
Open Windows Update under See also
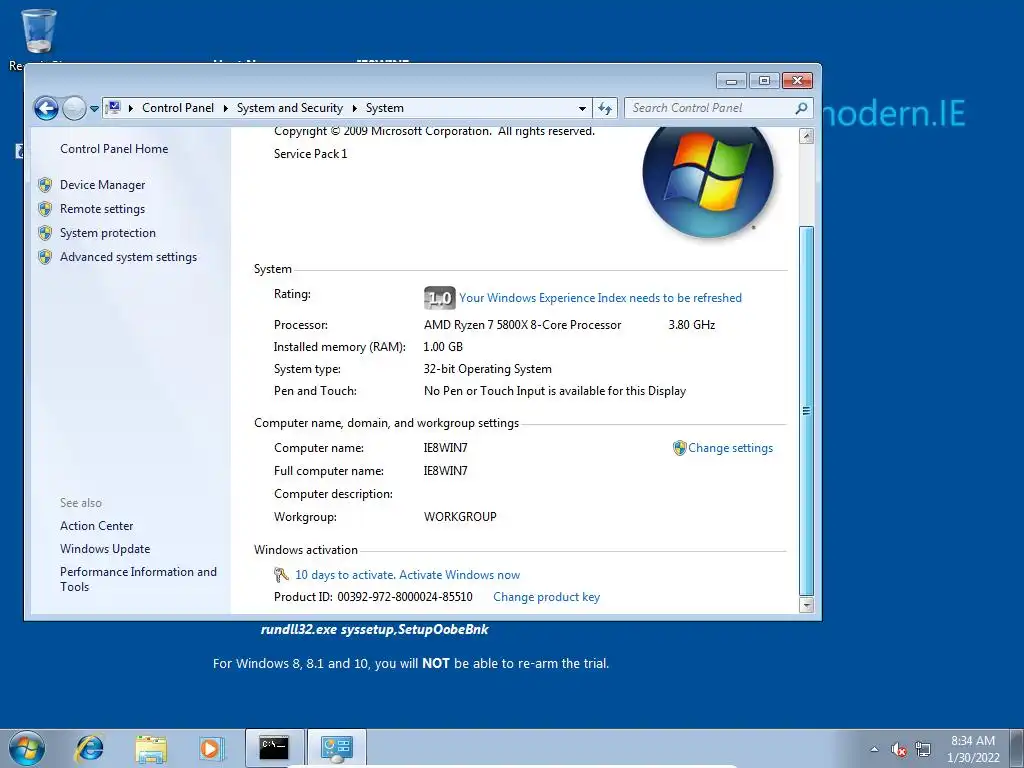pyautogui.click(x=105, y=549)
